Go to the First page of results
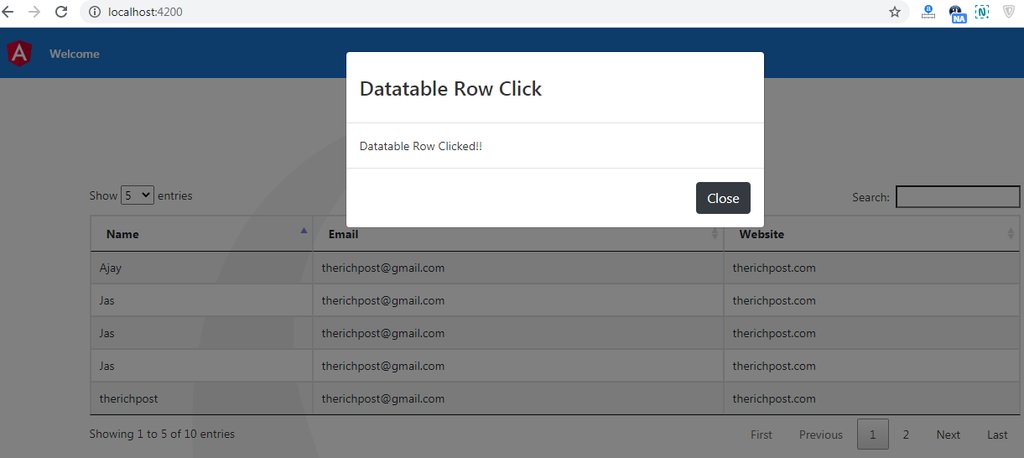Screen dimensions: 1024x458 click(x=761, y=434)
